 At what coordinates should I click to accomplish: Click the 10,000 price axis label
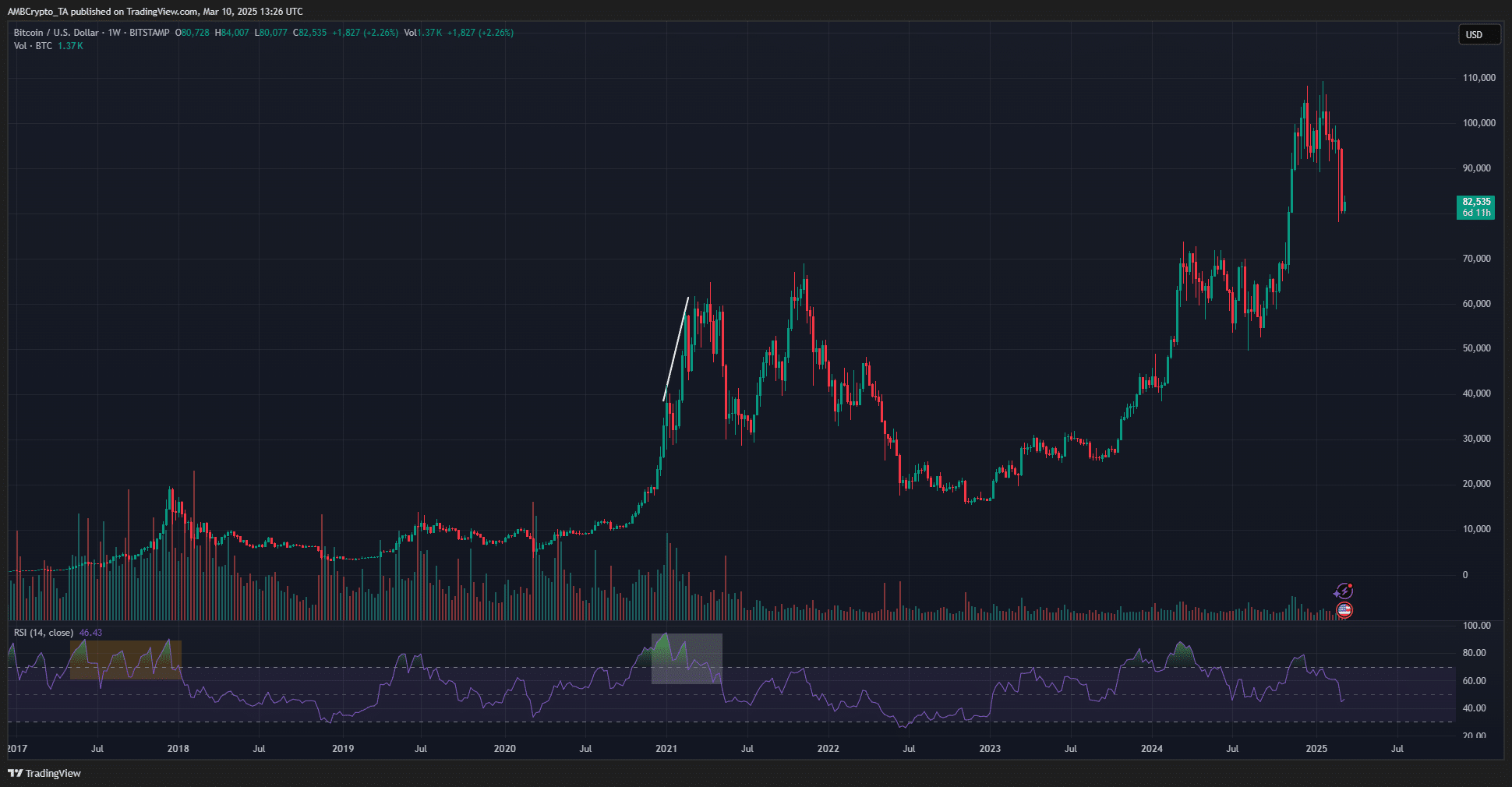tap(1476, 529)
